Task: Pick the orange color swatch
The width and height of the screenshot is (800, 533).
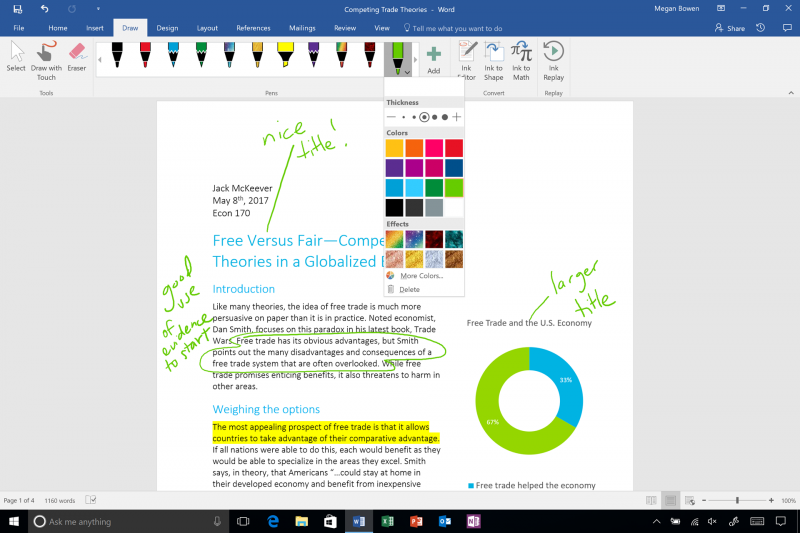Action: 414,148
